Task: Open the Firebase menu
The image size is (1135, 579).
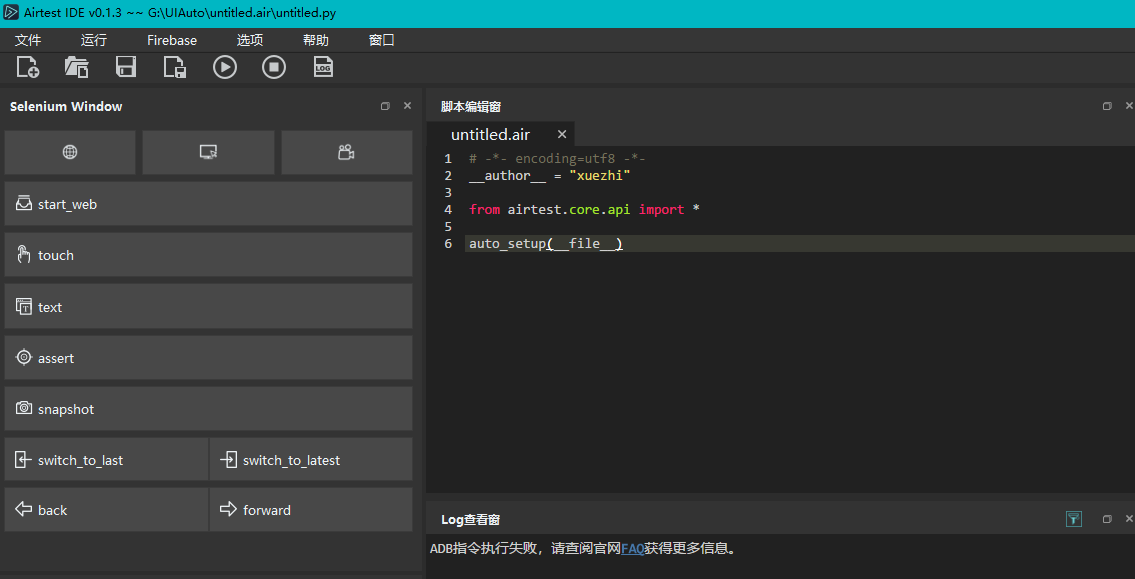Action: pyautogui.click(x=172, y=41)
